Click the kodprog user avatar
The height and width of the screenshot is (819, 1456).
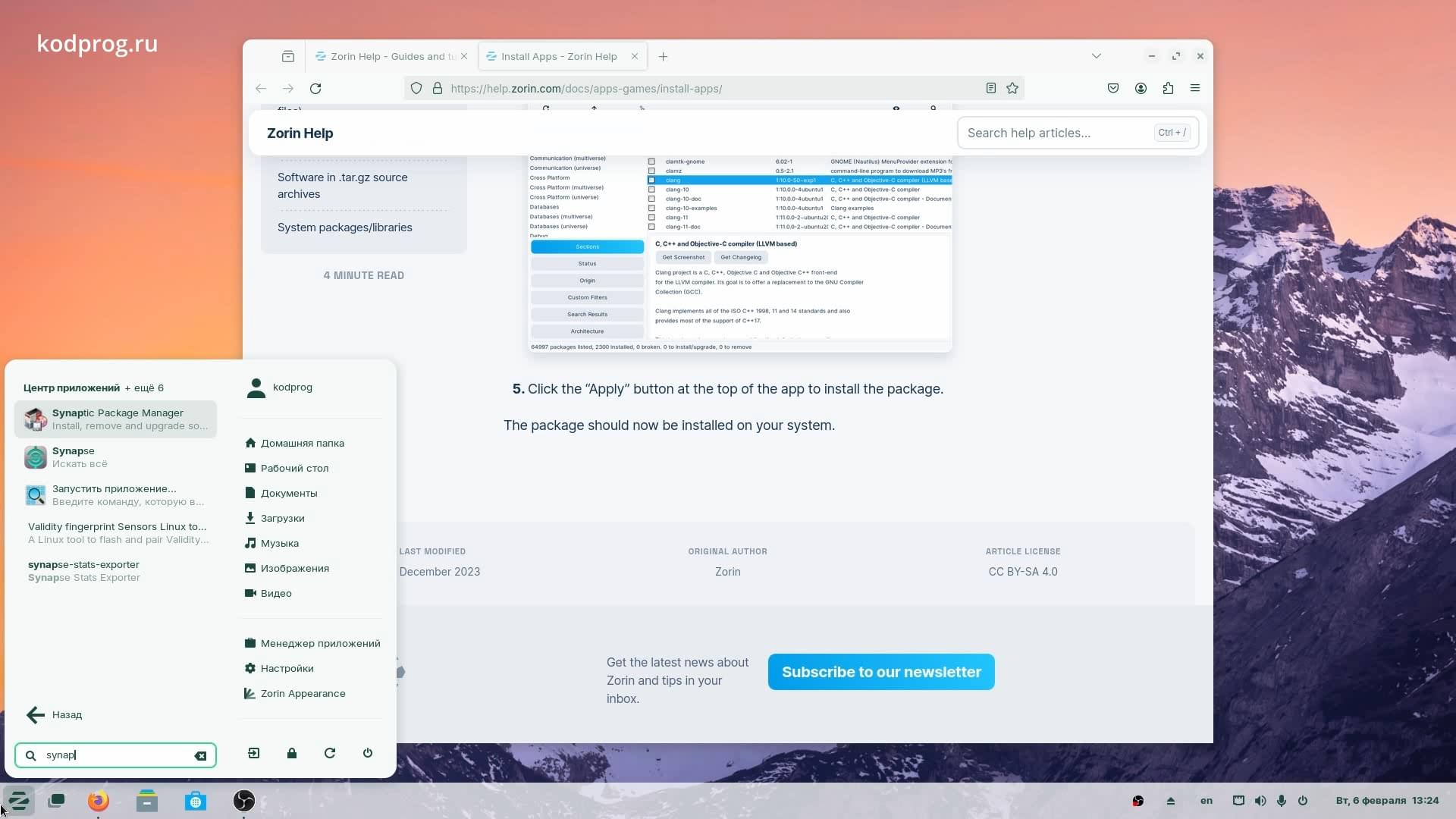(x=256, y=388)
